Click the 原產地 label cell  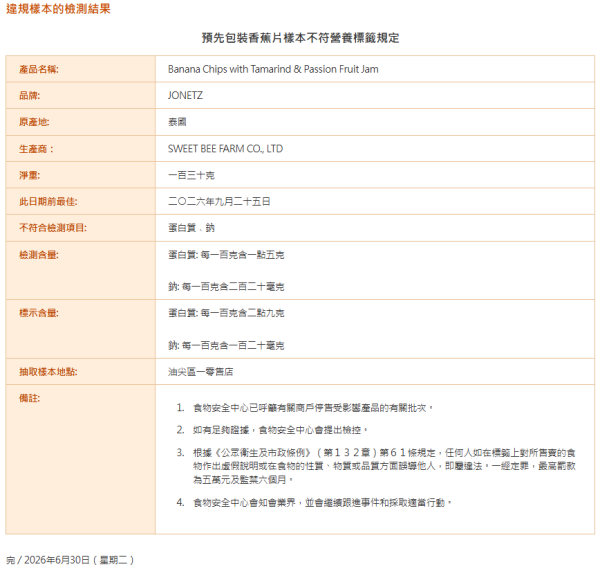(81, 122)
